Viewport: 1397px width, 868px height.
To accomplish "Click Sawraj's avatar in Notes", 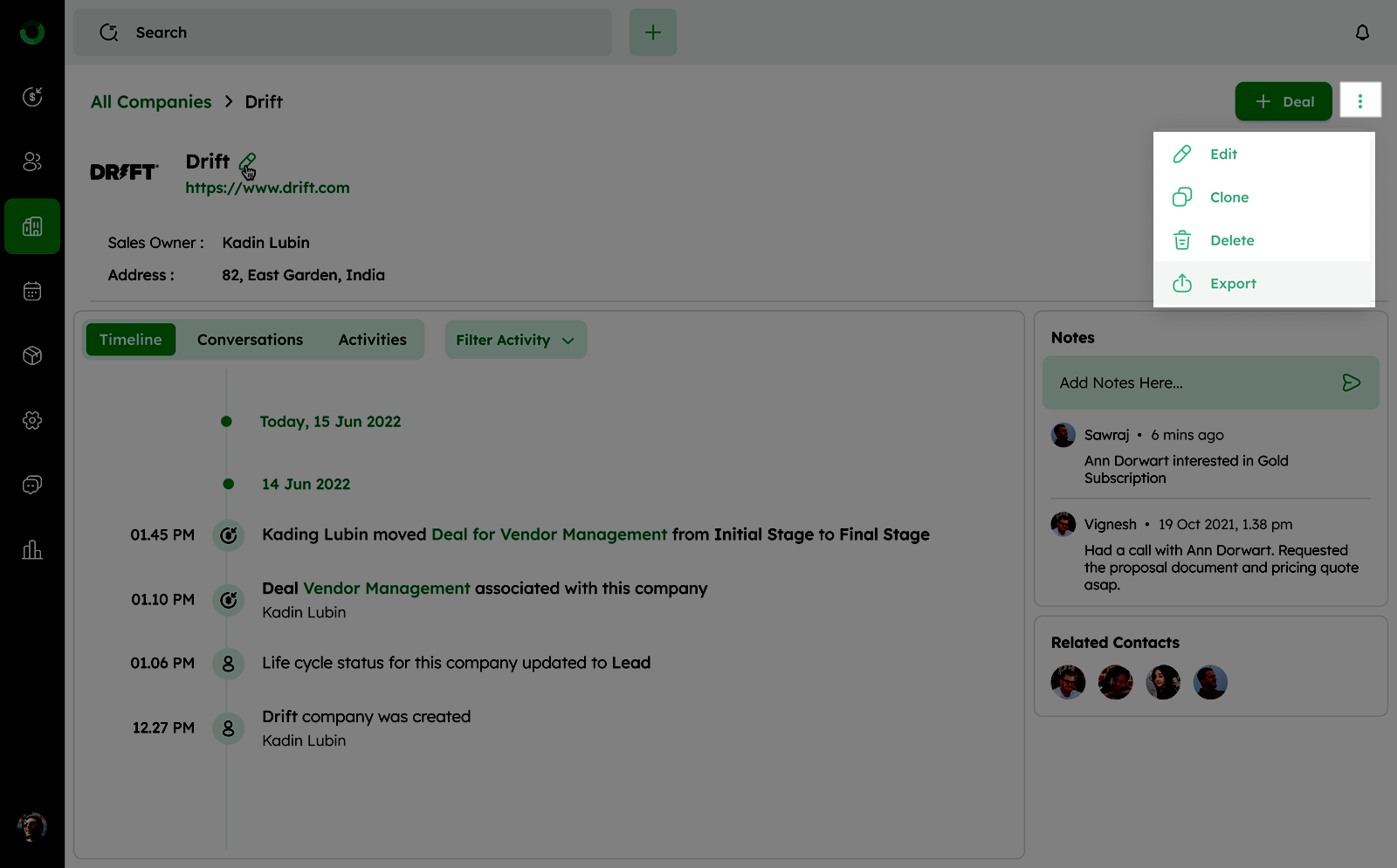I will tap(1063, 435).
